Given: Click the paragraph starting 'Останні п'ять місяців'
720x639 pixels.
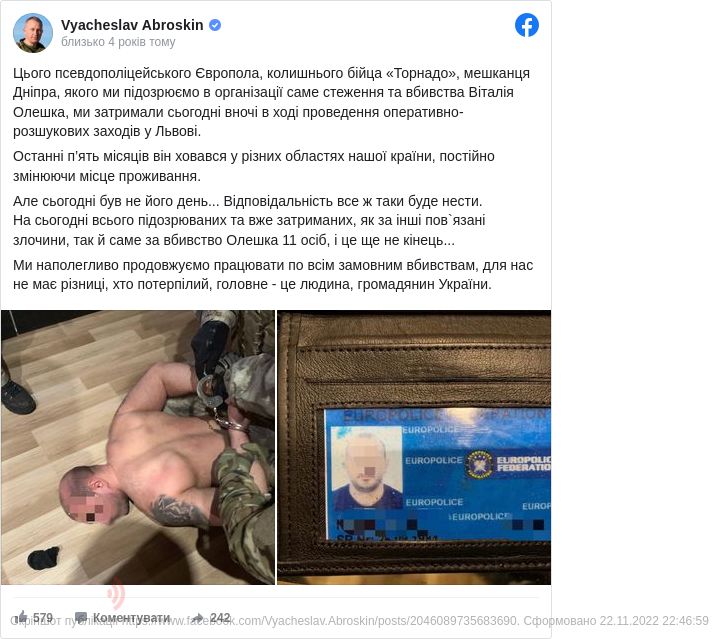Looking at the screenshot, I should click(x=253, y=166).
